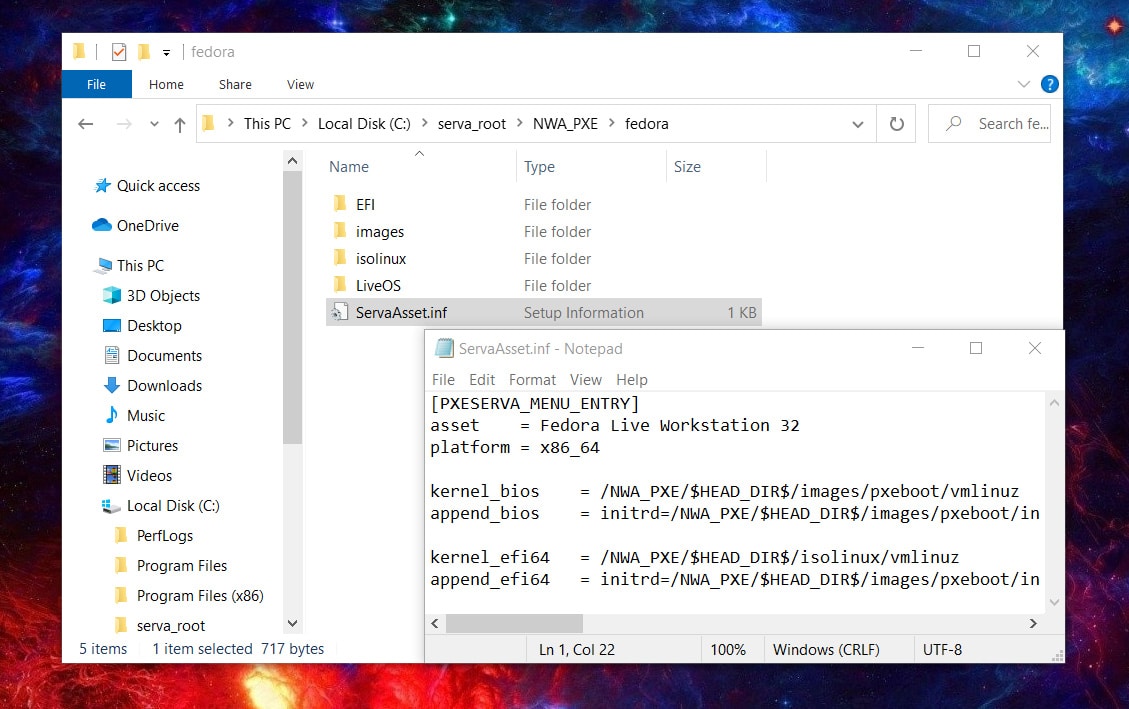1129x709 pixels.
Task: Open Music in navigation pane
Action: 145,415
